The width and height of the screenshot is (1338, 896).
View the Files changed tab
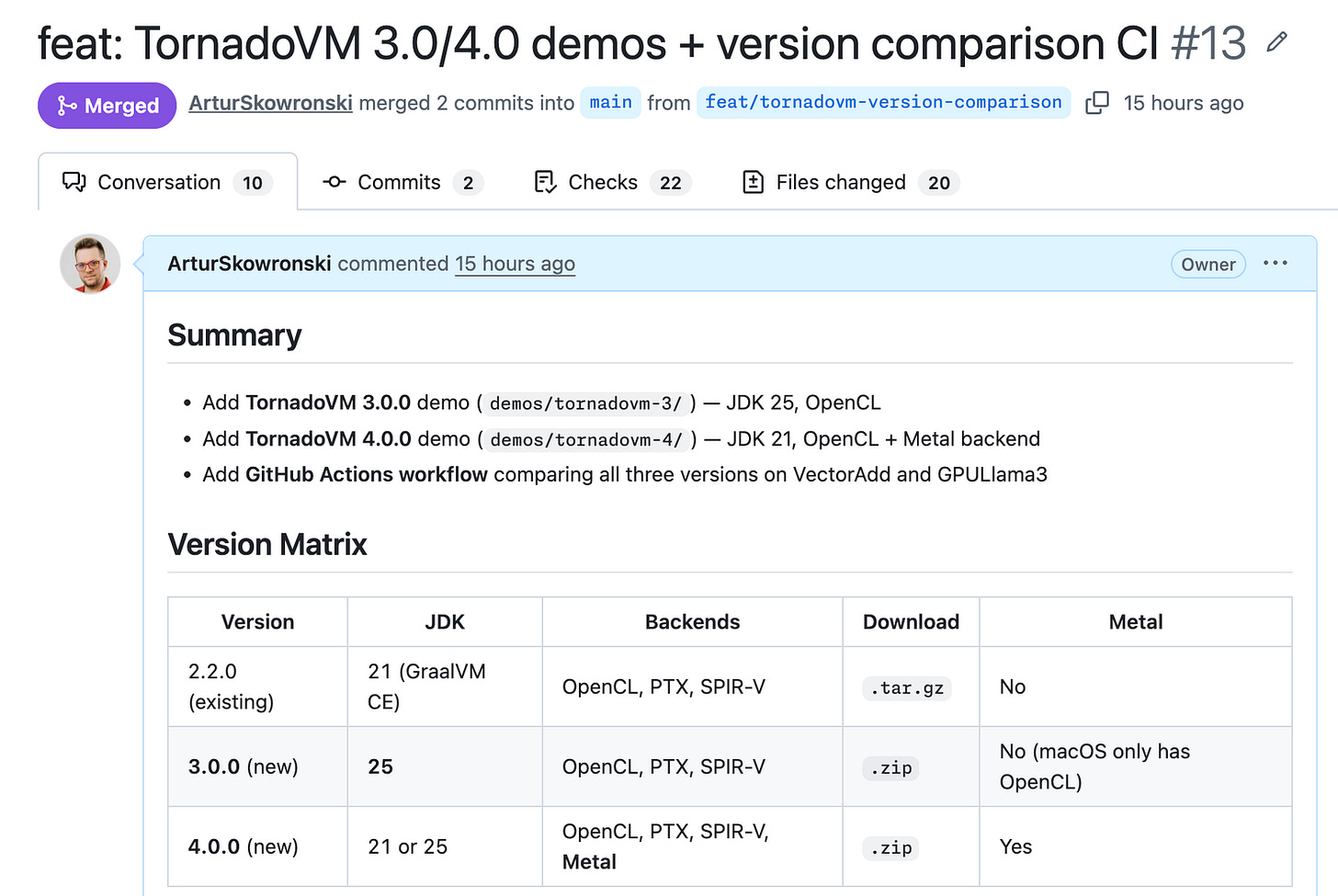[x=851, y=182]
